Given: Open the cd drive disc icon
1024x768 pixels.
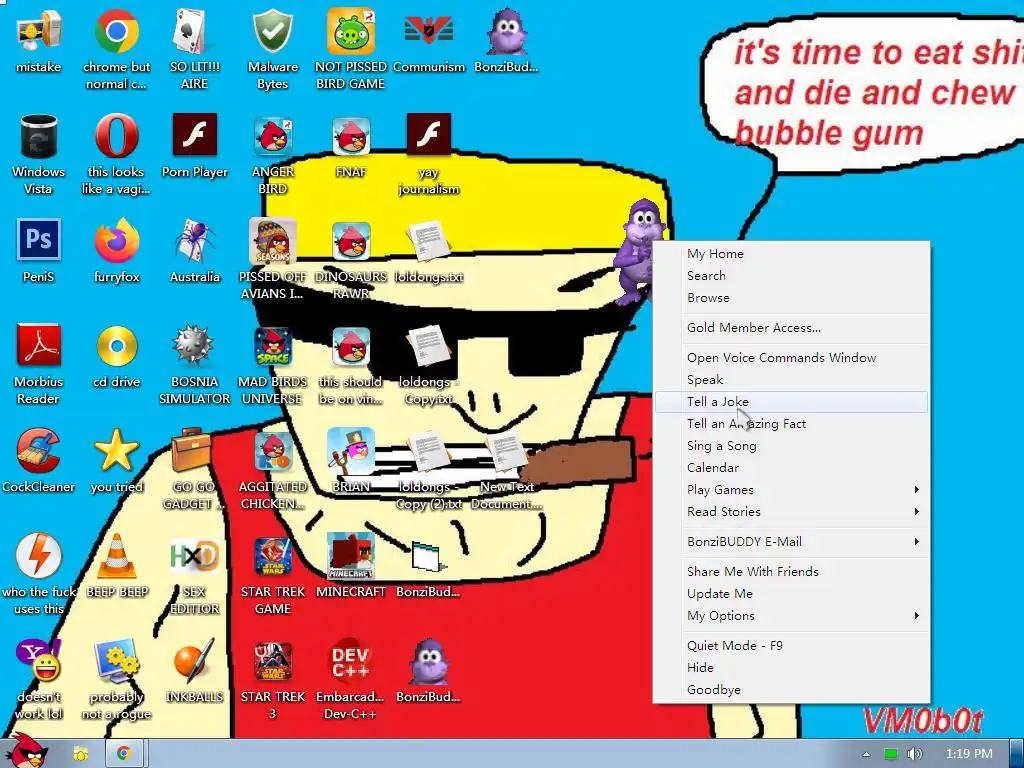Looking at the screenshot, I should coord(116,345).
